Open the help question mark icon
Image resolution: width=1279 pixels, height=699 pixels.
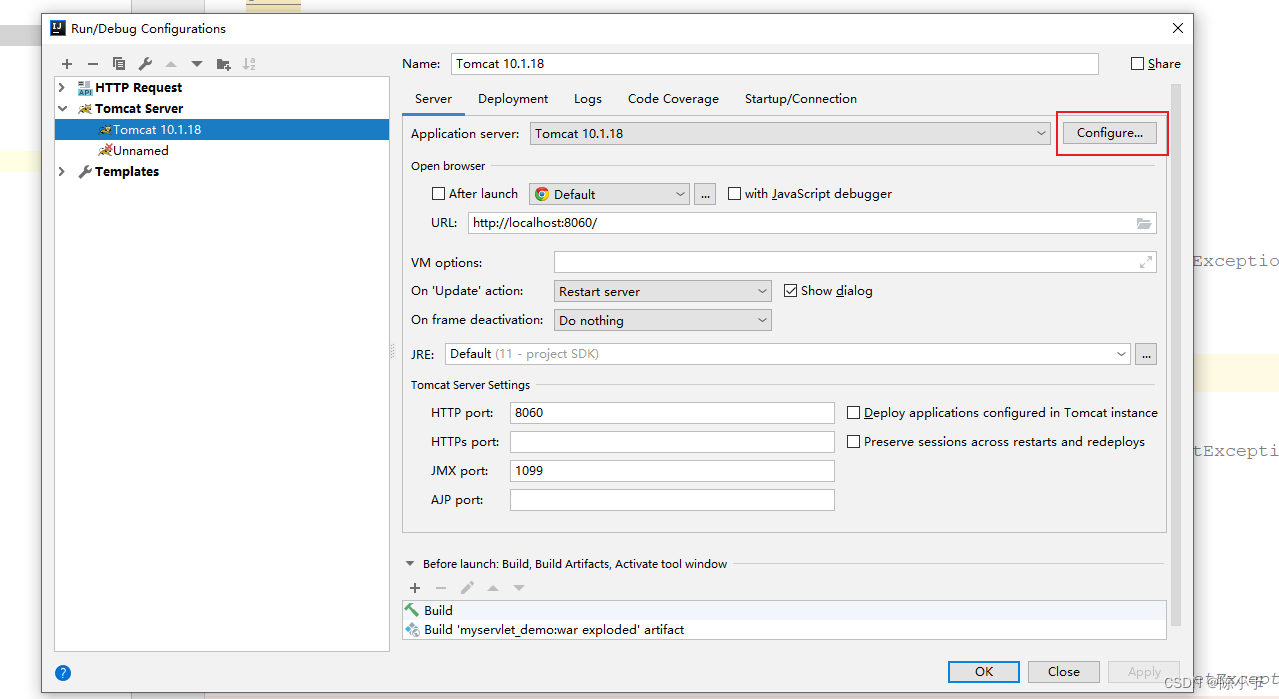pyautogui.click(x=62, y=673)
